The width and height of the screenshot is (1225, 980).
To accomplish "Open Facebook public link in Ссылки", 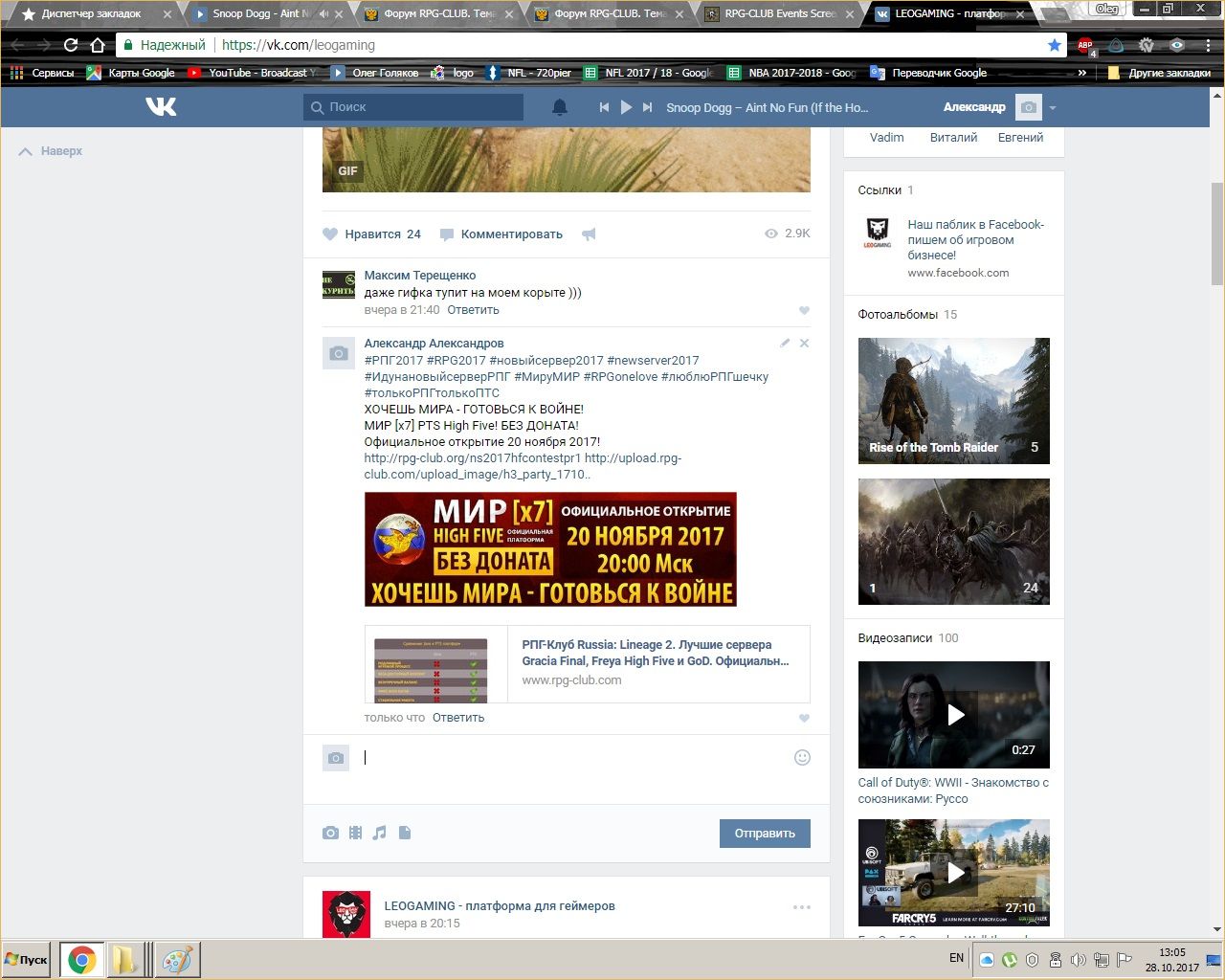I will click(x=975, y=239).
